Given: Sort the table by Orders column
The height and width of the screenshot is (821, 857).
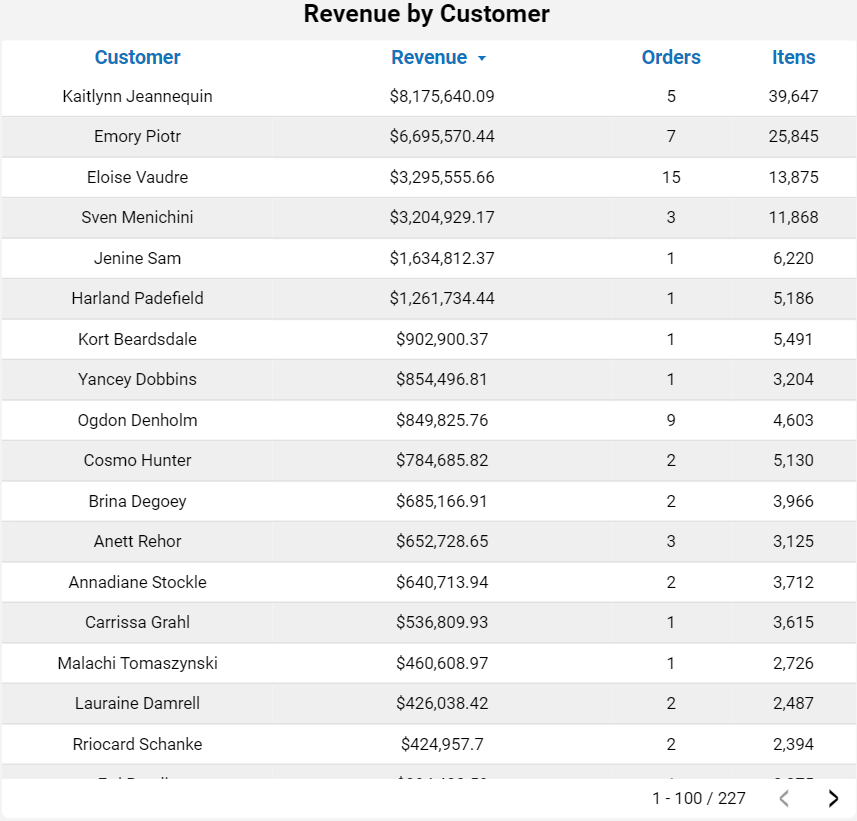Looking at the screenshot, I should coord(671,58).
